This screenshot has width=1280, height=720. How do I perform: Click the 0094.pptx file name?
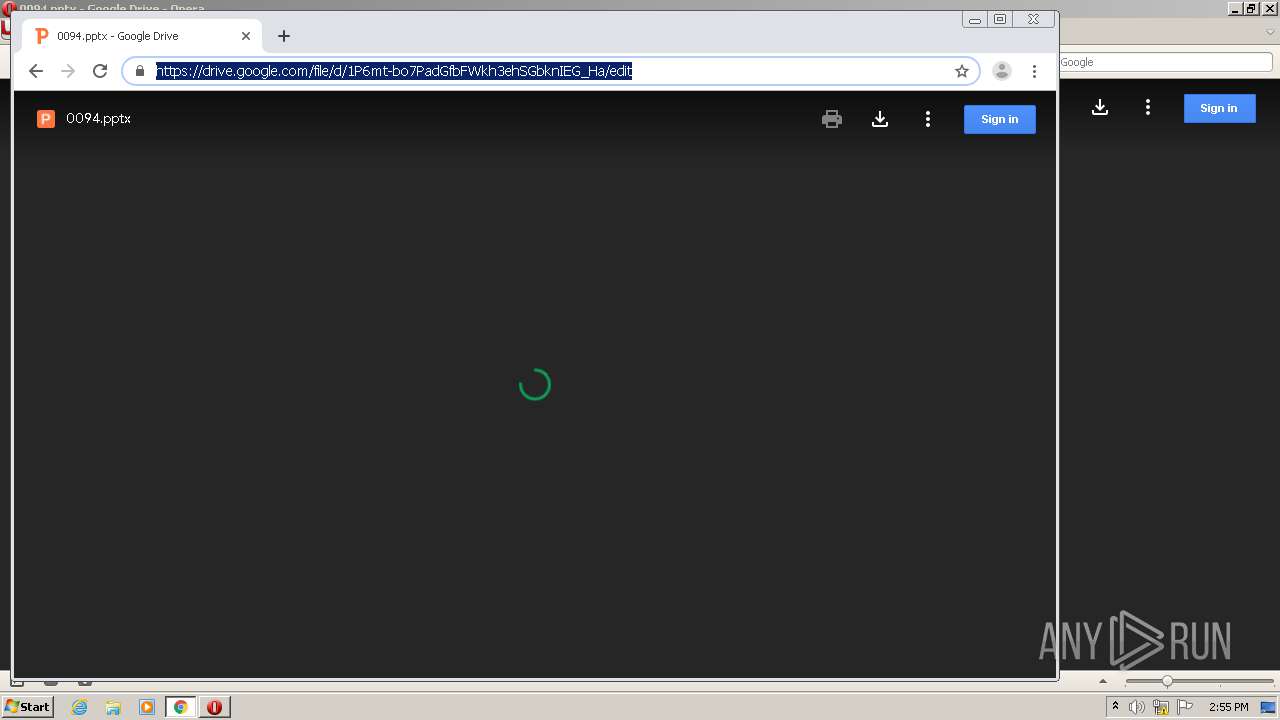click(x=98, y=118)
